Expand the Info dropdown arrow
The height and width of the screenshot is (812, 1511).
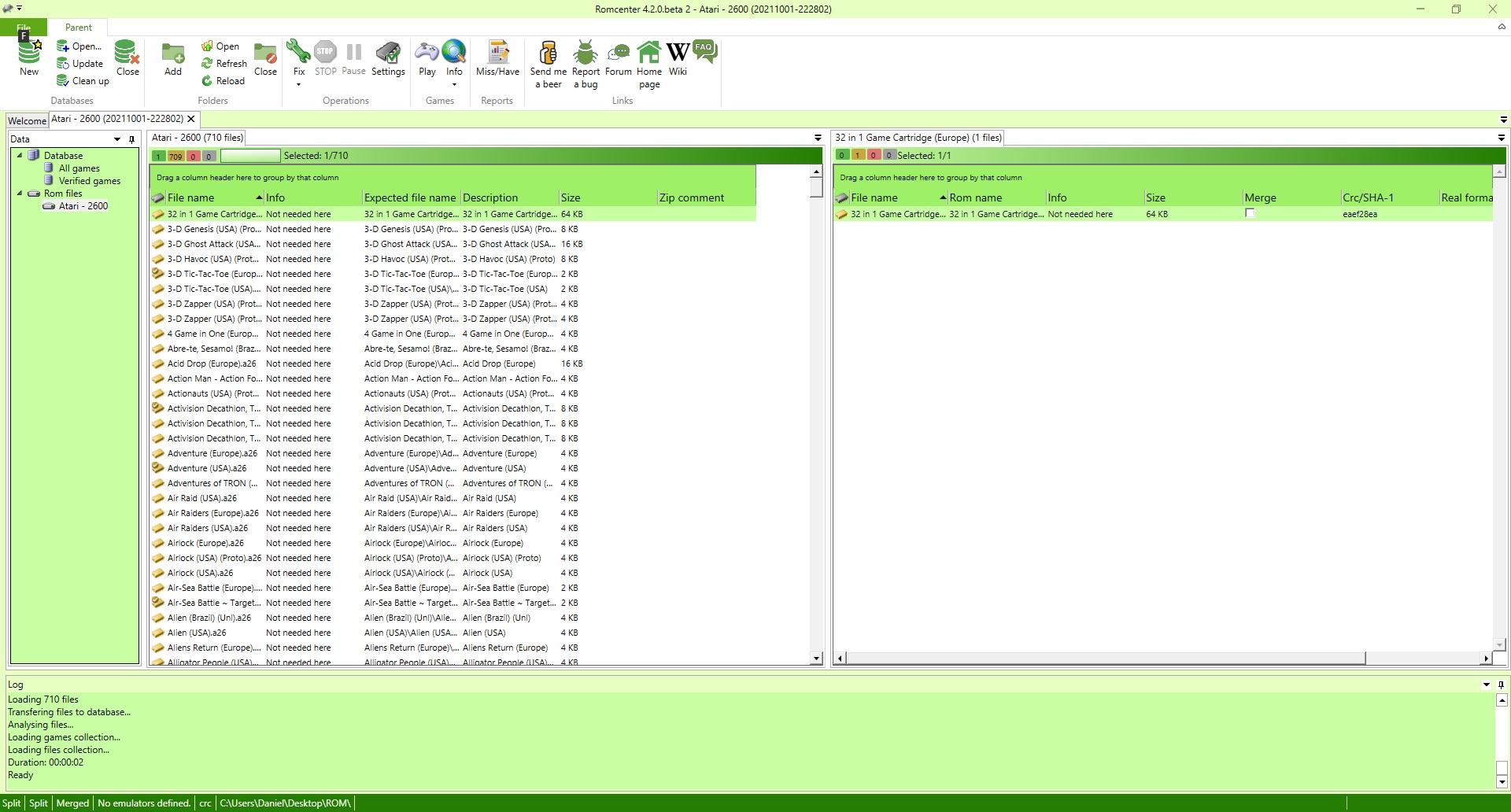tap(454, 84)
